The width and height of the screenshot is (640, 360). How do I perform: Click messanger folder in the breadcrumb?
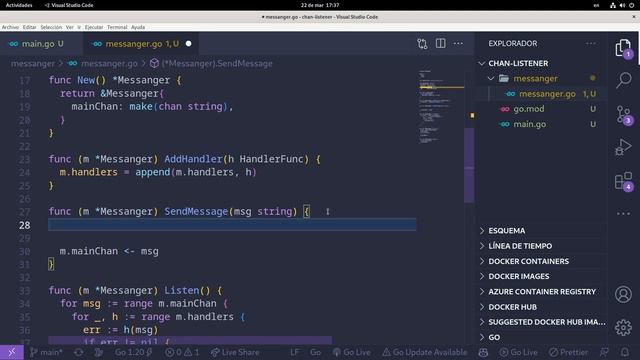tap(33, 64)
